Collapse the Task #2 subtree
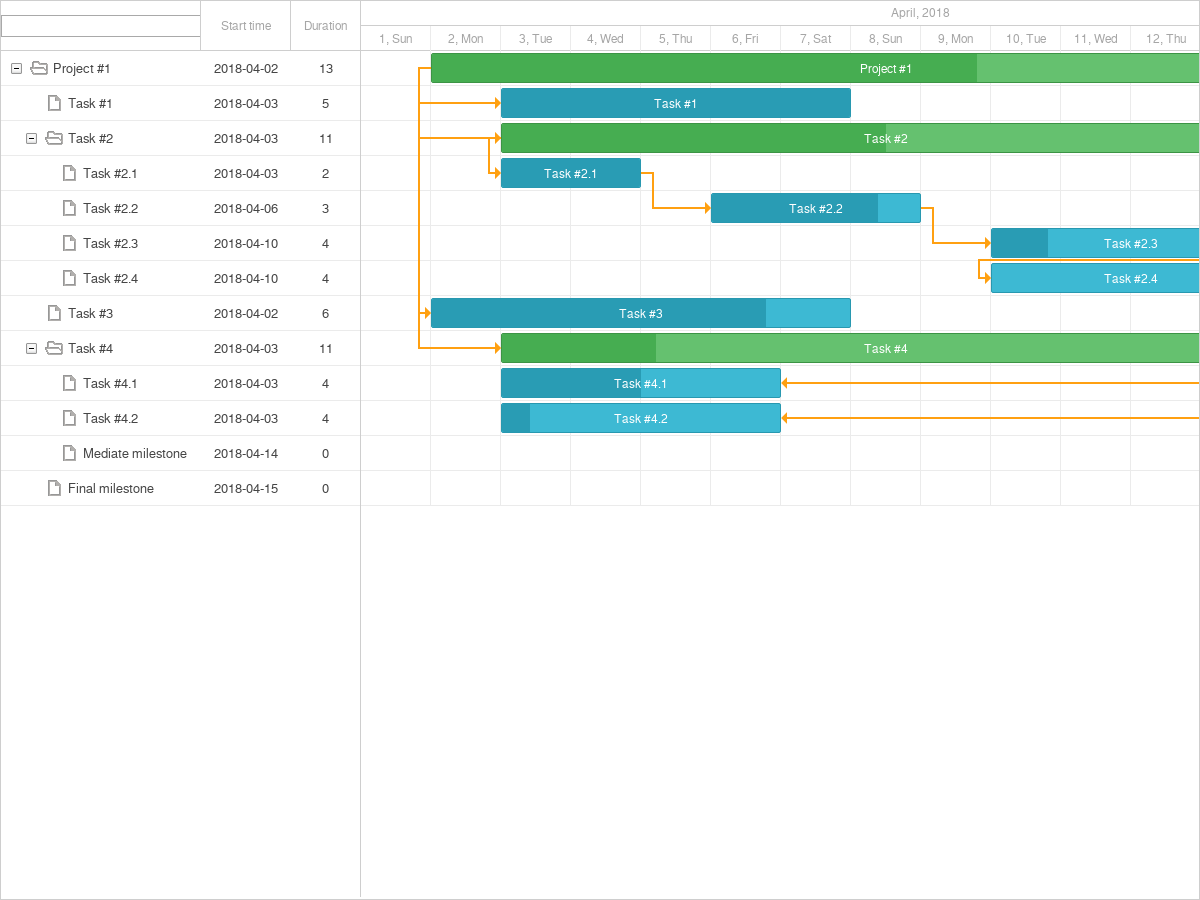1200x900 pixels. pyautogui.click(x=31, y=138)
